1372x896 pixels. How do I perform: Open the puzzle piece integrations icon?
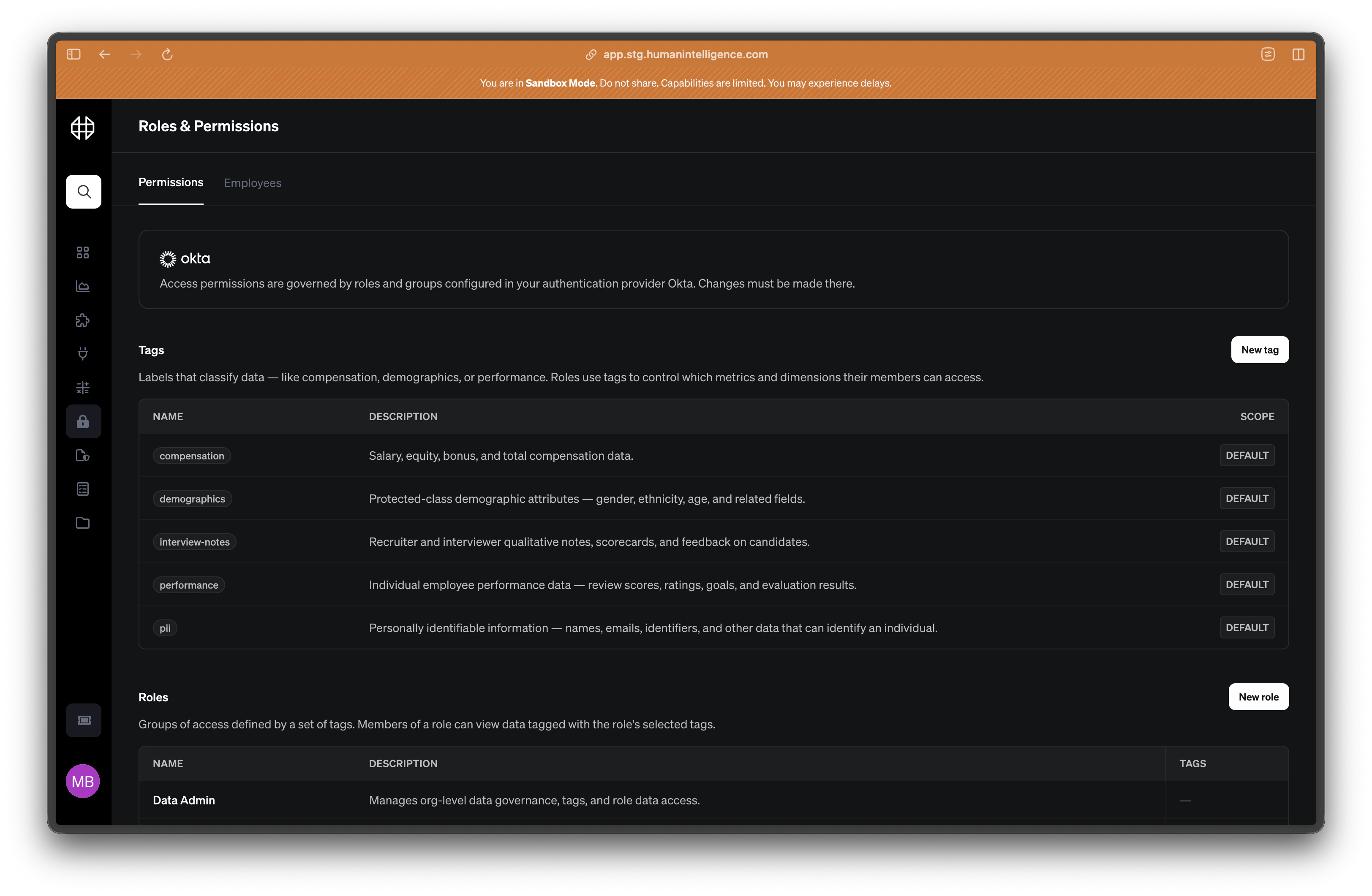pos(83,320)
